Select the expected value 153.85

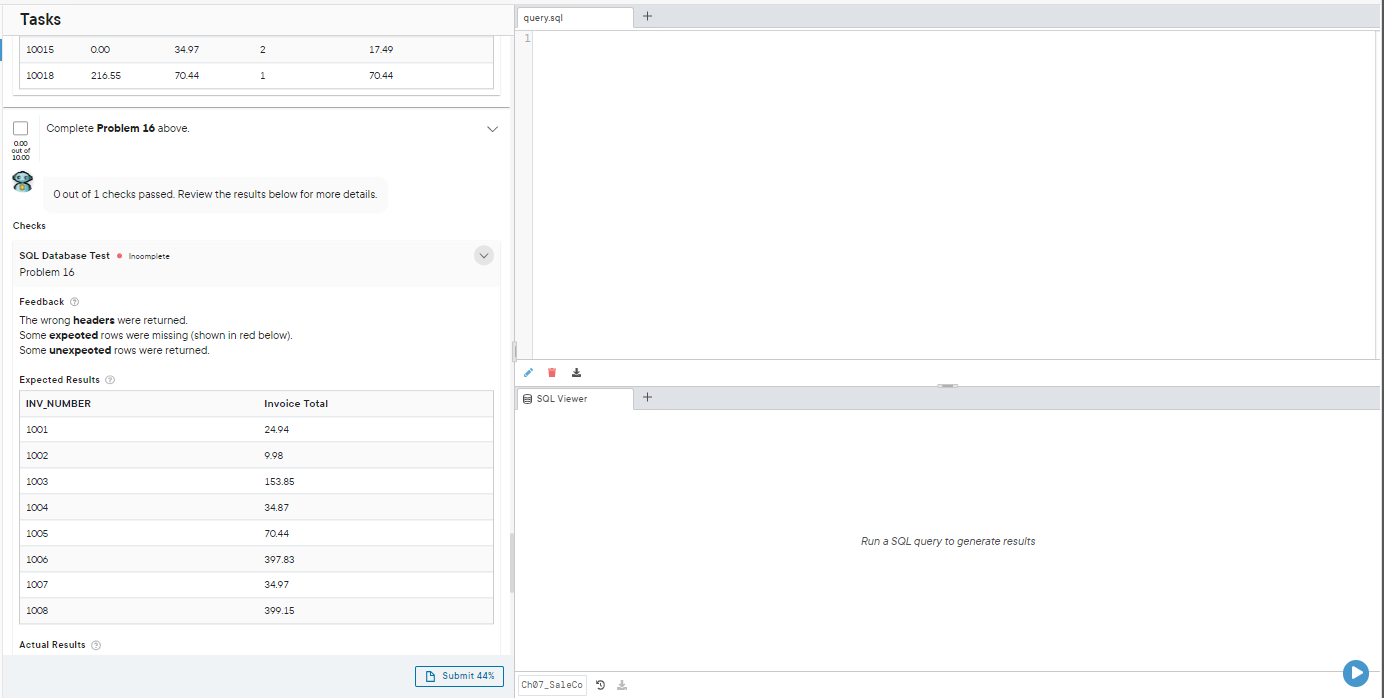tap(279, 482)
